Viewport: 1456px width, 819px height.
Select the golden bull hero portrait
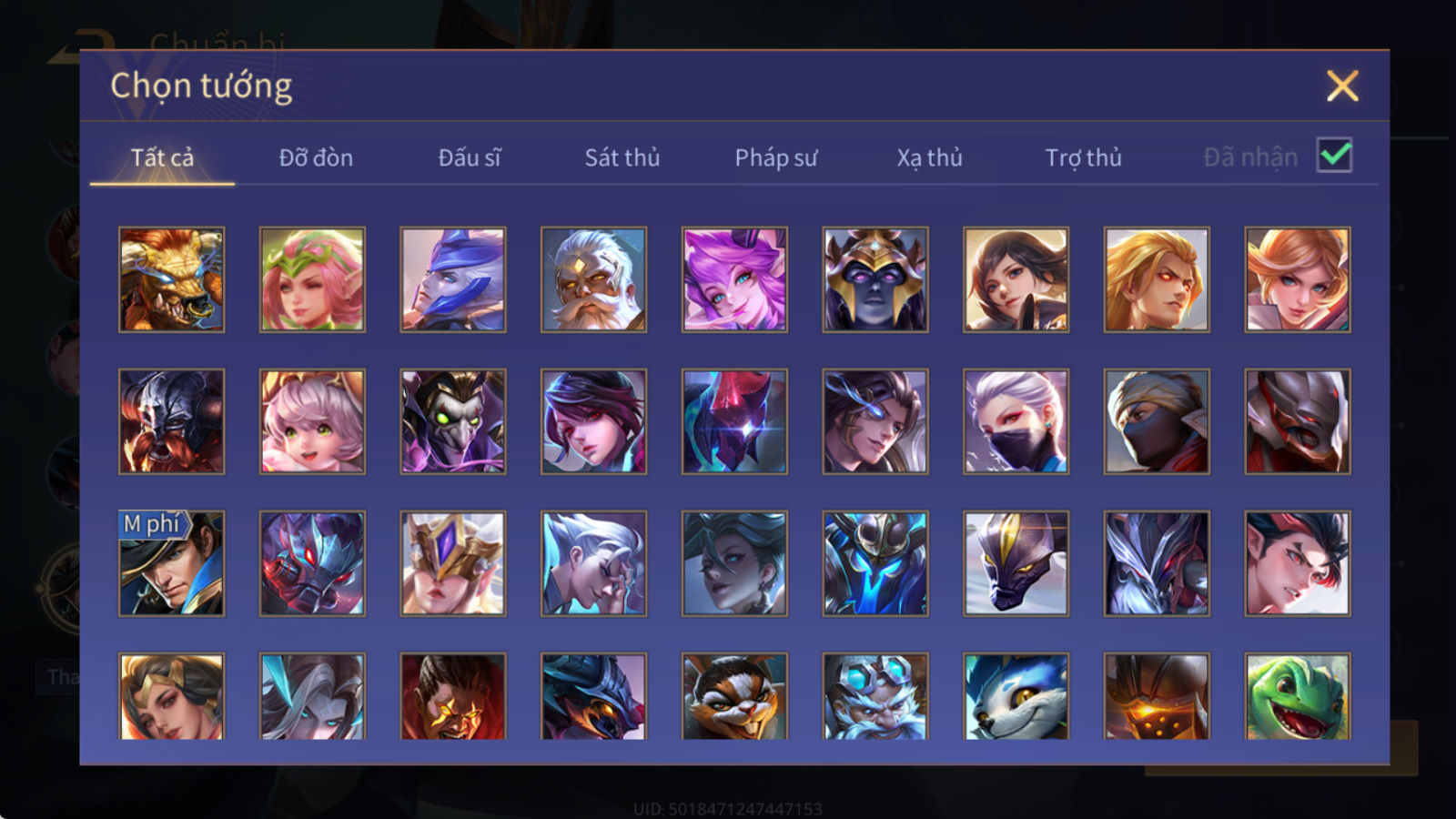171,279
